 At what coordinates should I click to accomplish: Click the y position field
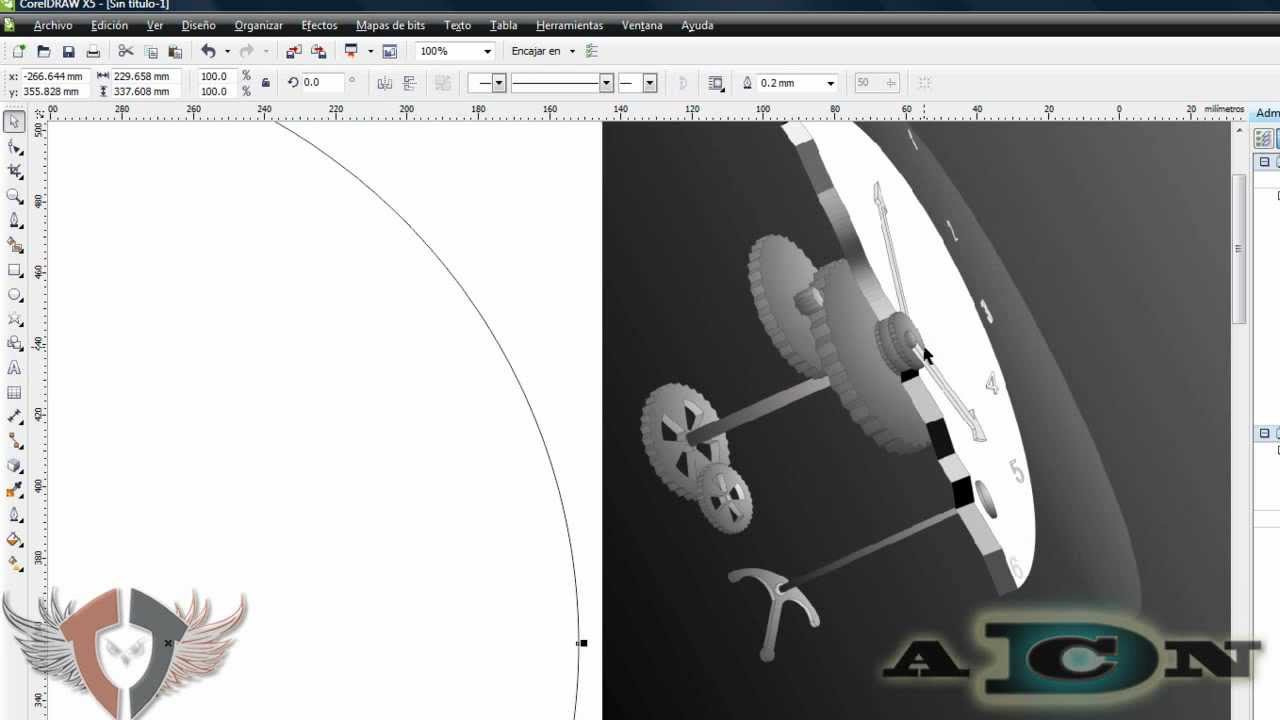point(55,91)
